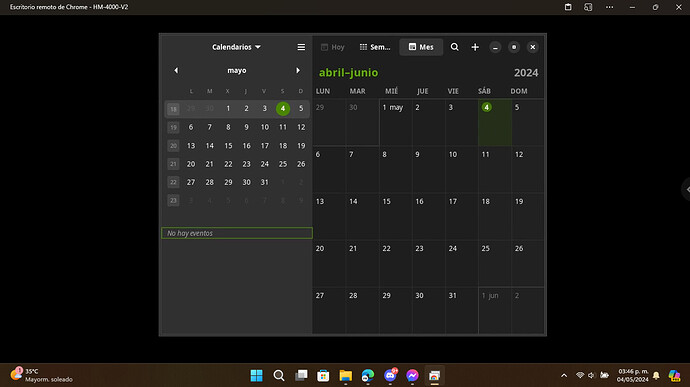Switch to the Sem... week view tab
The height and width of the screenshot is (387, 690).
tap(375, 47)
